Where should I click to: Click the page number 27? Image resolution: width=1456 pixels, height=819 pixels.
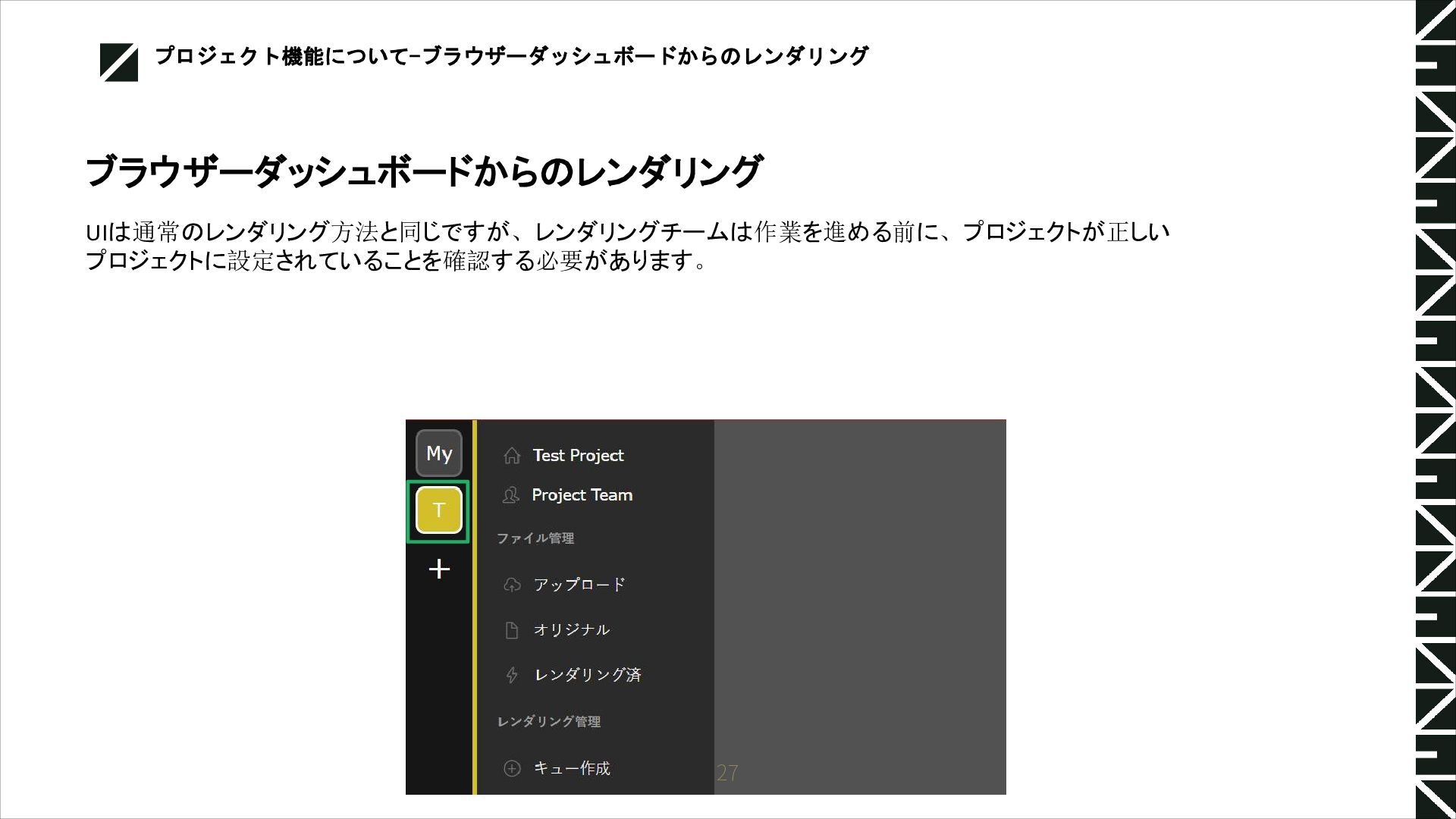(727, 773)
